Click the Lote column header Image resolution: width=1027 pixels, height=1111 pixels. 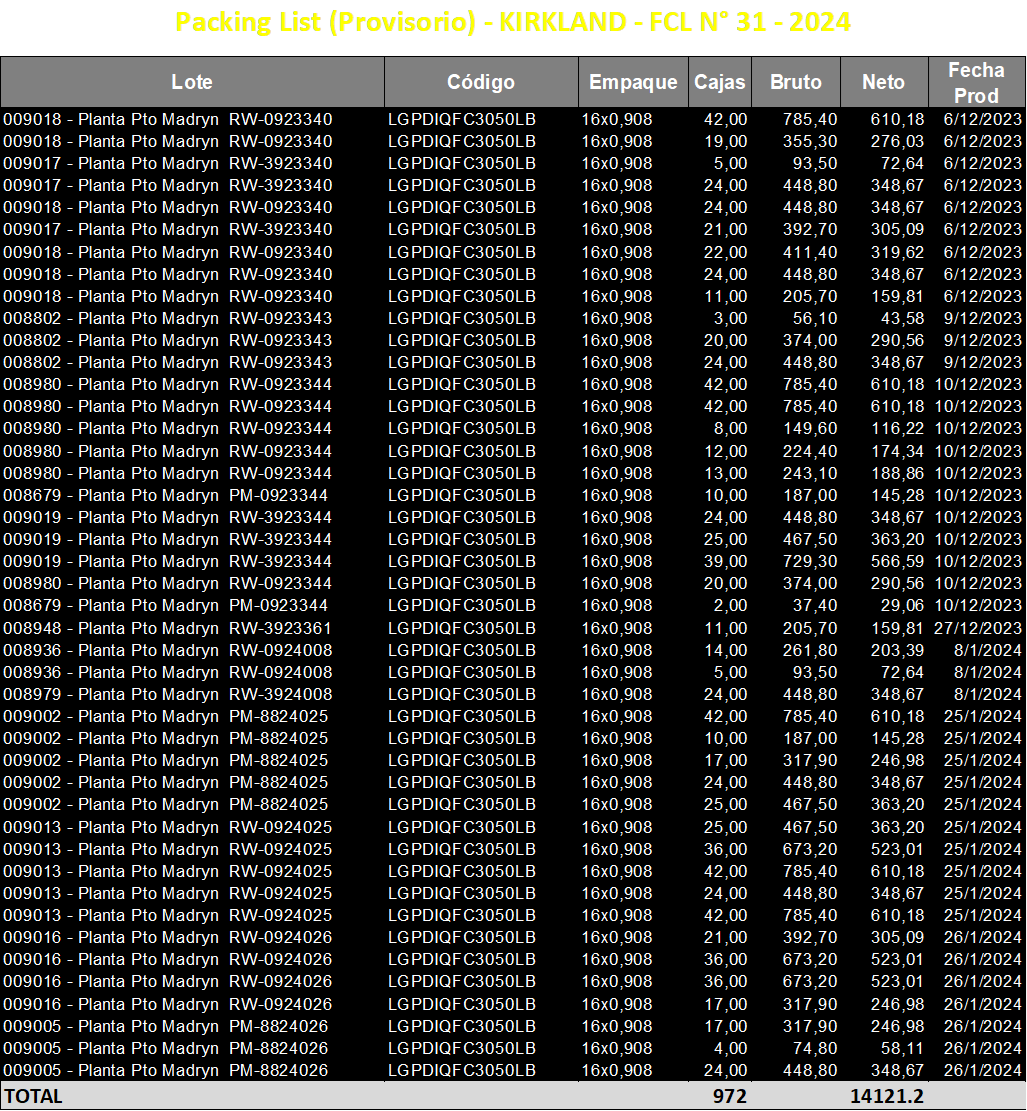point(192,82)
